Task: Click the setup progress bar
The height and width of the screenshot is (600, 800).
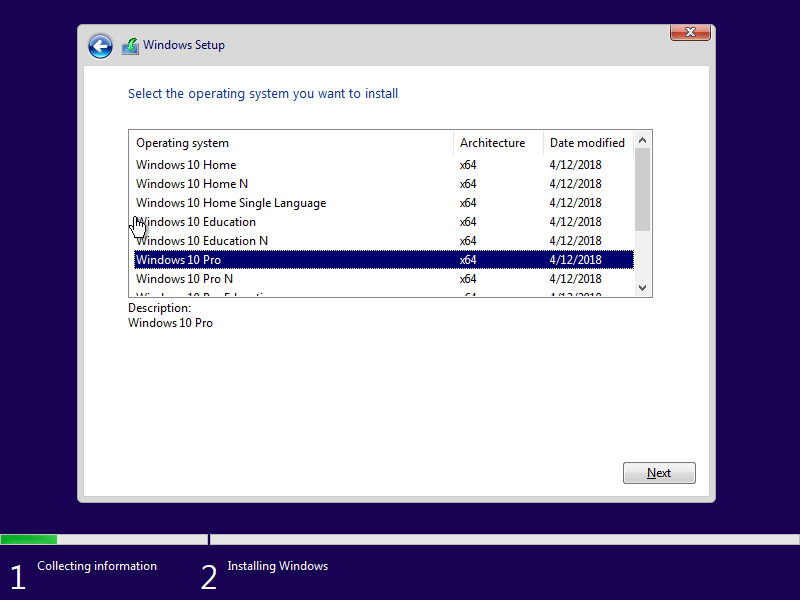Action: [x=400, y=539]
